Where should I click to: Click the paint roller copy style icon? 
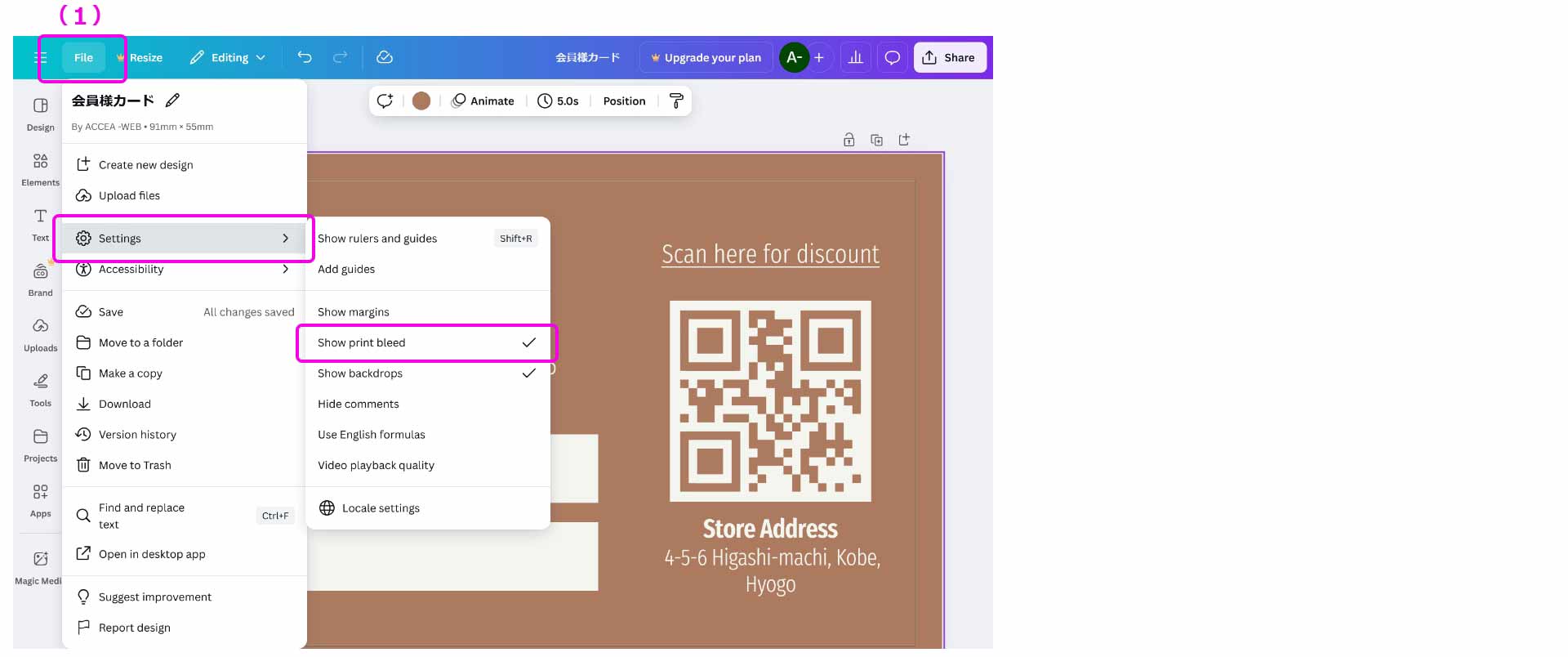tap(676, 101)
